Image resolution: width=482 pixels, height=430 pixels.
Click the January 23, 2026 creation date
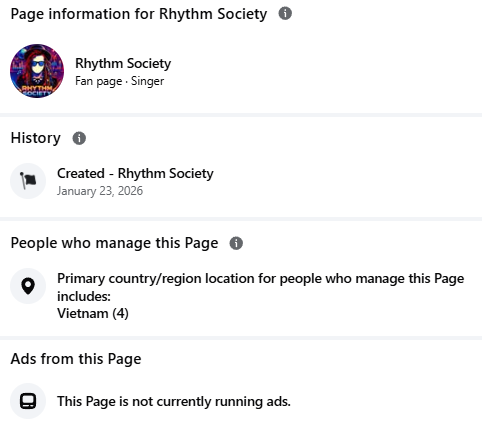(100, 191)
